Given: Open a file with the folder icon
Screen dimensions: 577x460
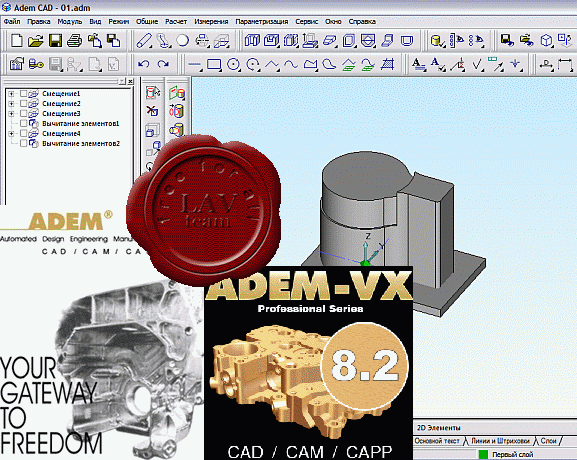Looking at the screenshot, I should [x=36, y=40].
